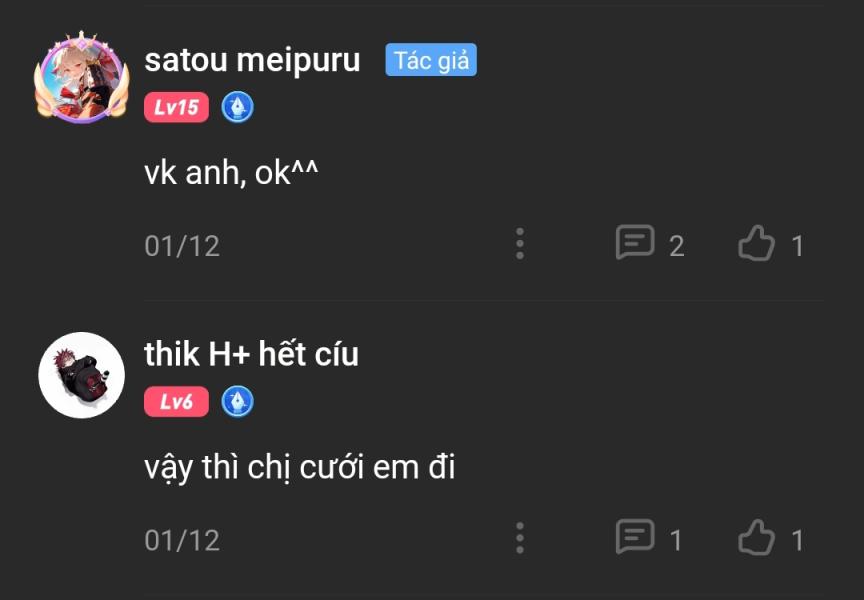Screen dimensions: 864x600
Task: Tap the 01/12 date under satou meipuru's comment
Action: click(182, 246)
